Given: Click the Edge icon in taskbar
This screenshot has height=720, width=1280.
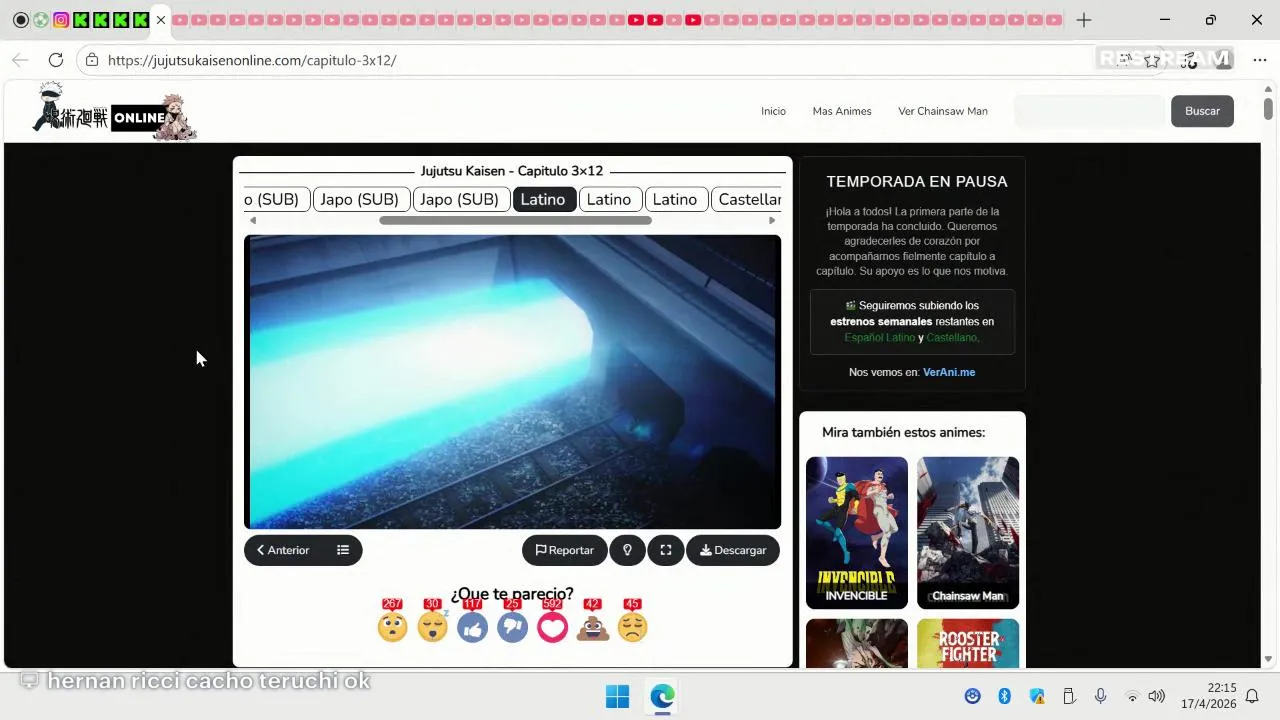Looking at the screenshot, I should tap(662, 696).
